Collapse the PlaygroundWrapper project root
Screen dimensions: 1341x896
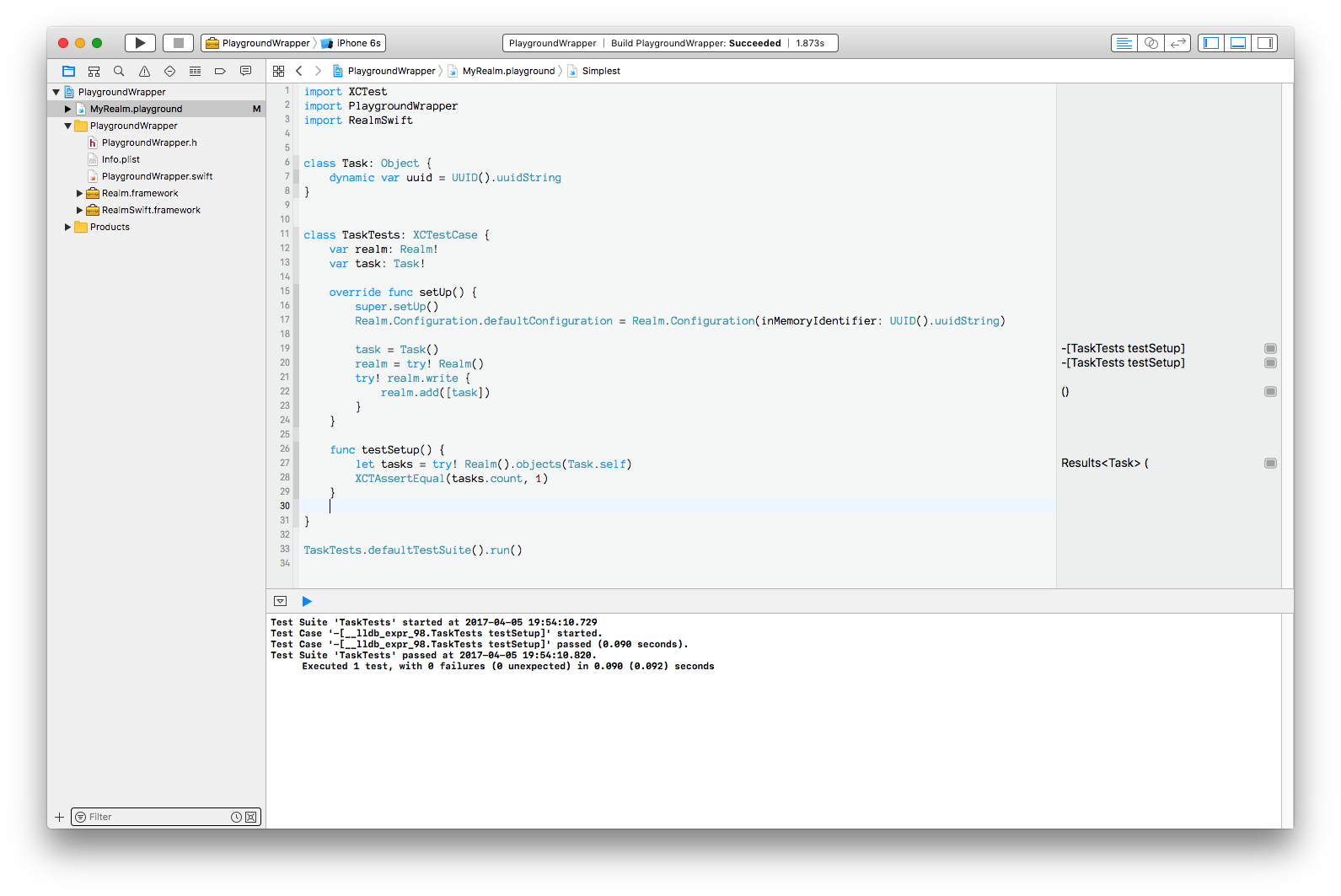tap(56, 92)
